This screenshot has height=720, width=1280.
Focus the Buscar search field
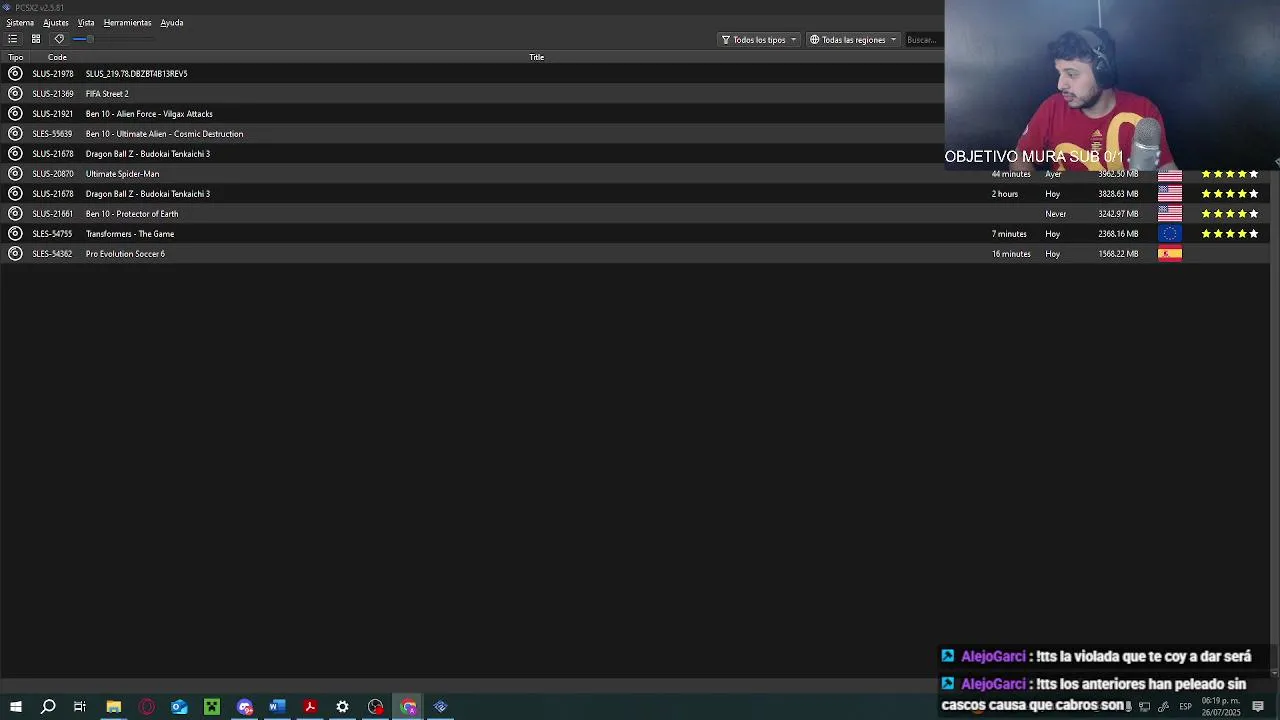click(922, 40)
